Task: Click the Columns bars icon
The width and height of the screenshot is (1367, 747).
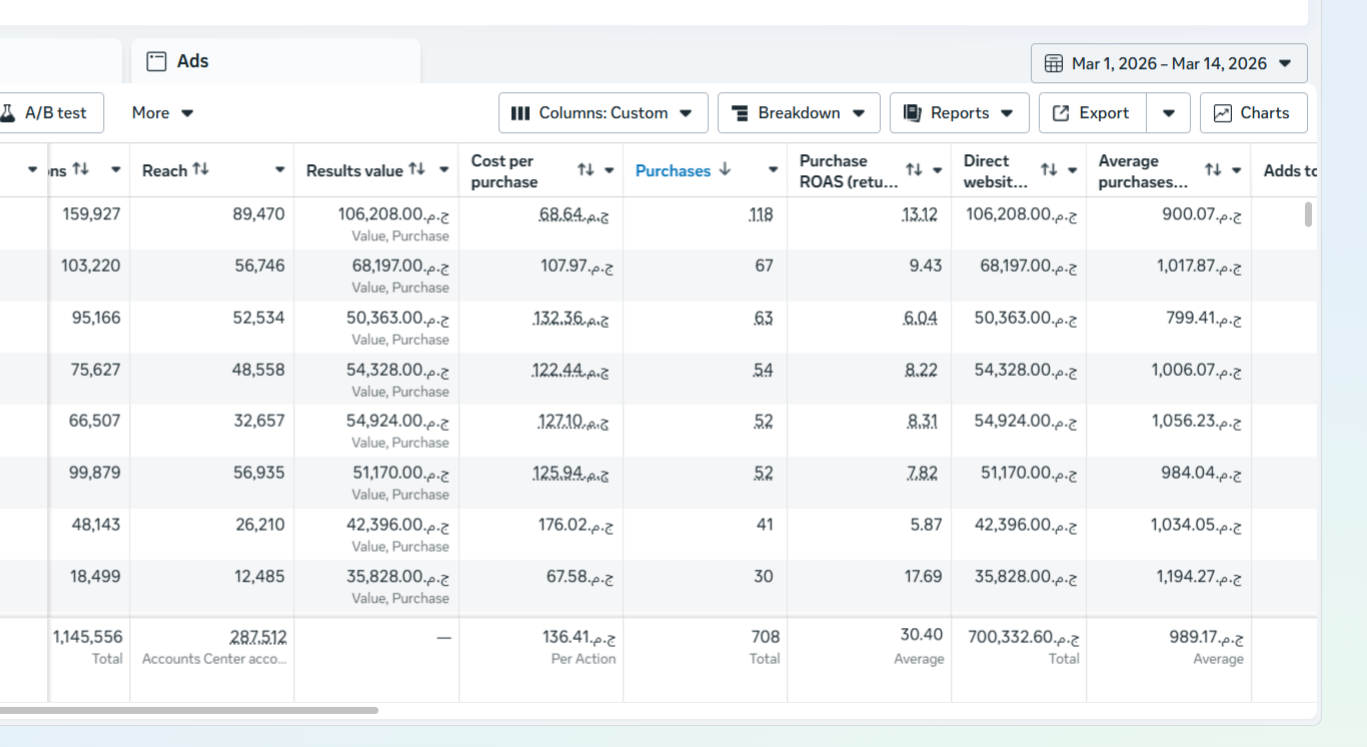Action: (x=520, y=113)
